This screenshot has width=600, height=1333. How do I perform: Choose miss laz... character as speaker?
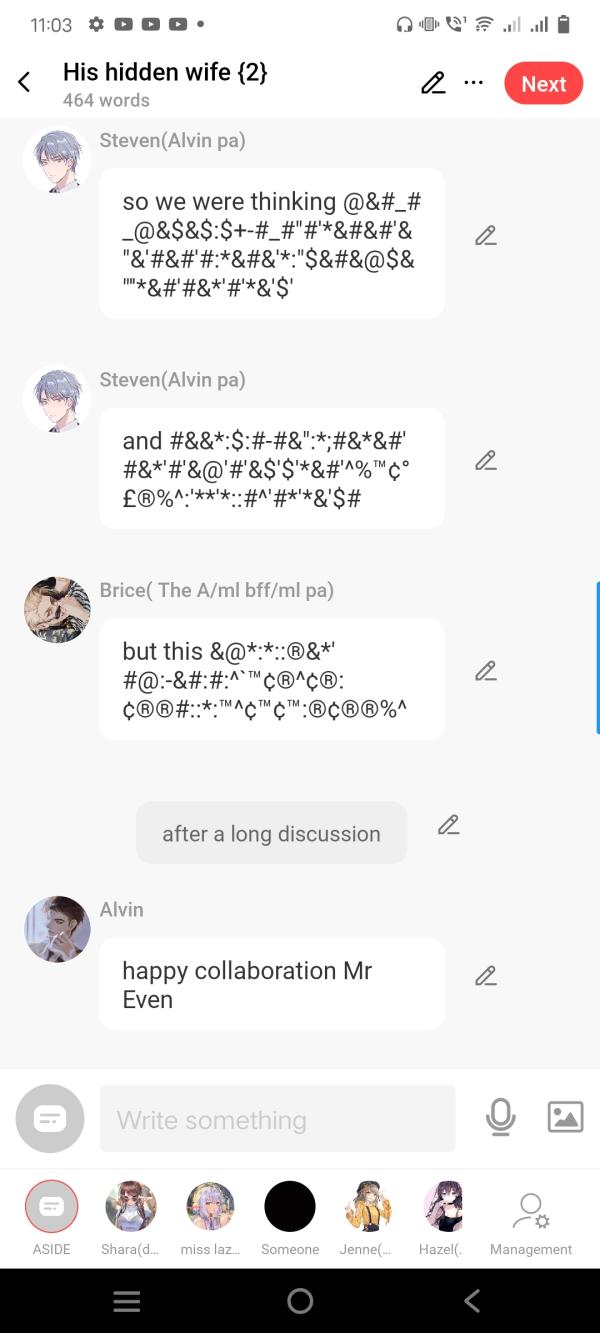(210, 1218)
